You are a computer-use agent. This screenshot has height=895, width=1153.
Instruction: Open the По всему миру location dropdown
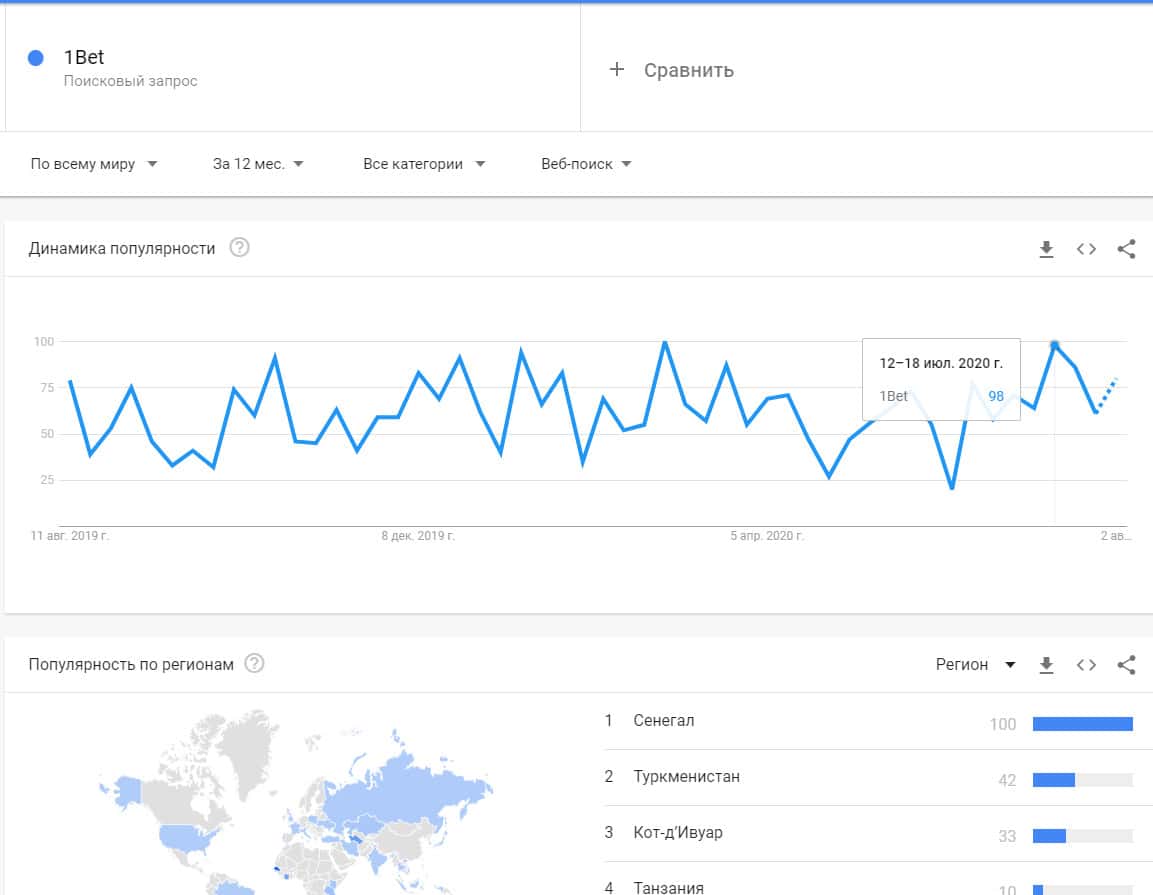pos(94,164)
